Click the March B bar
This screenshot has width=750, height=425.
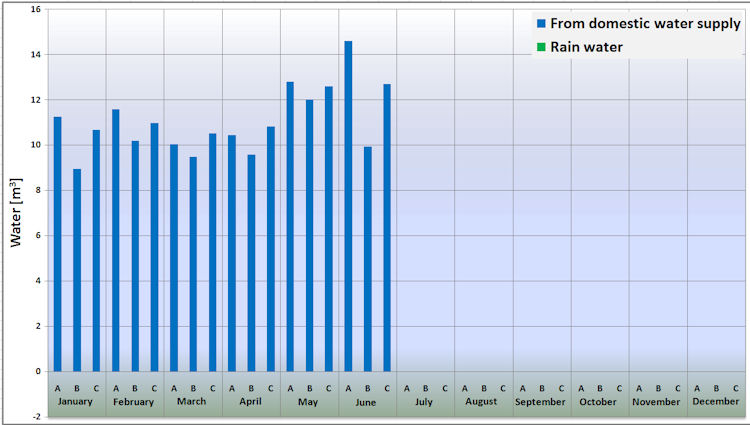[x=193, y=264]
